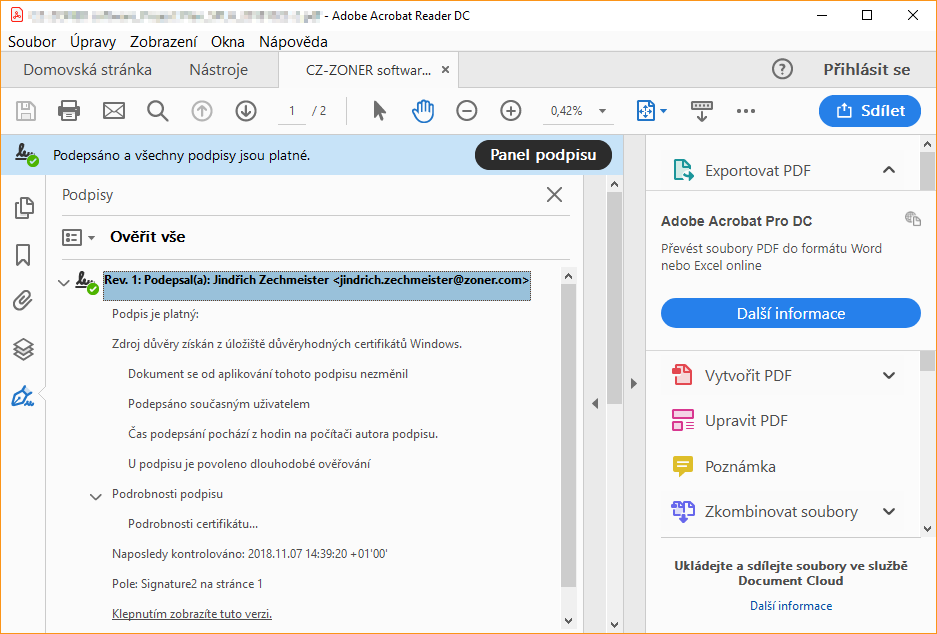937x634 pixels.
Task: Open the Okna menu
Action: click(x=228, y=42)
